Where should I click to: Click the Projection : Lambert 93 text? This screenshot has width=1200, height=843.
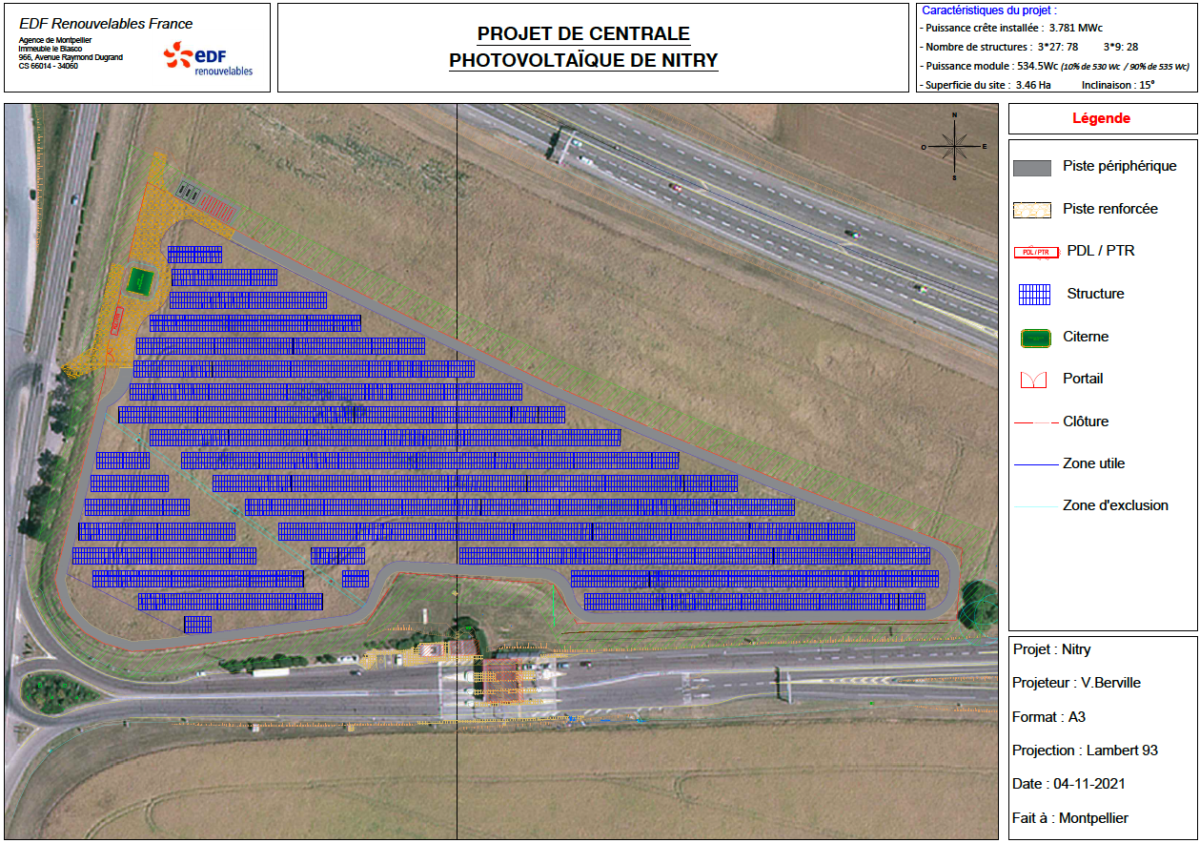point(1085,750)
